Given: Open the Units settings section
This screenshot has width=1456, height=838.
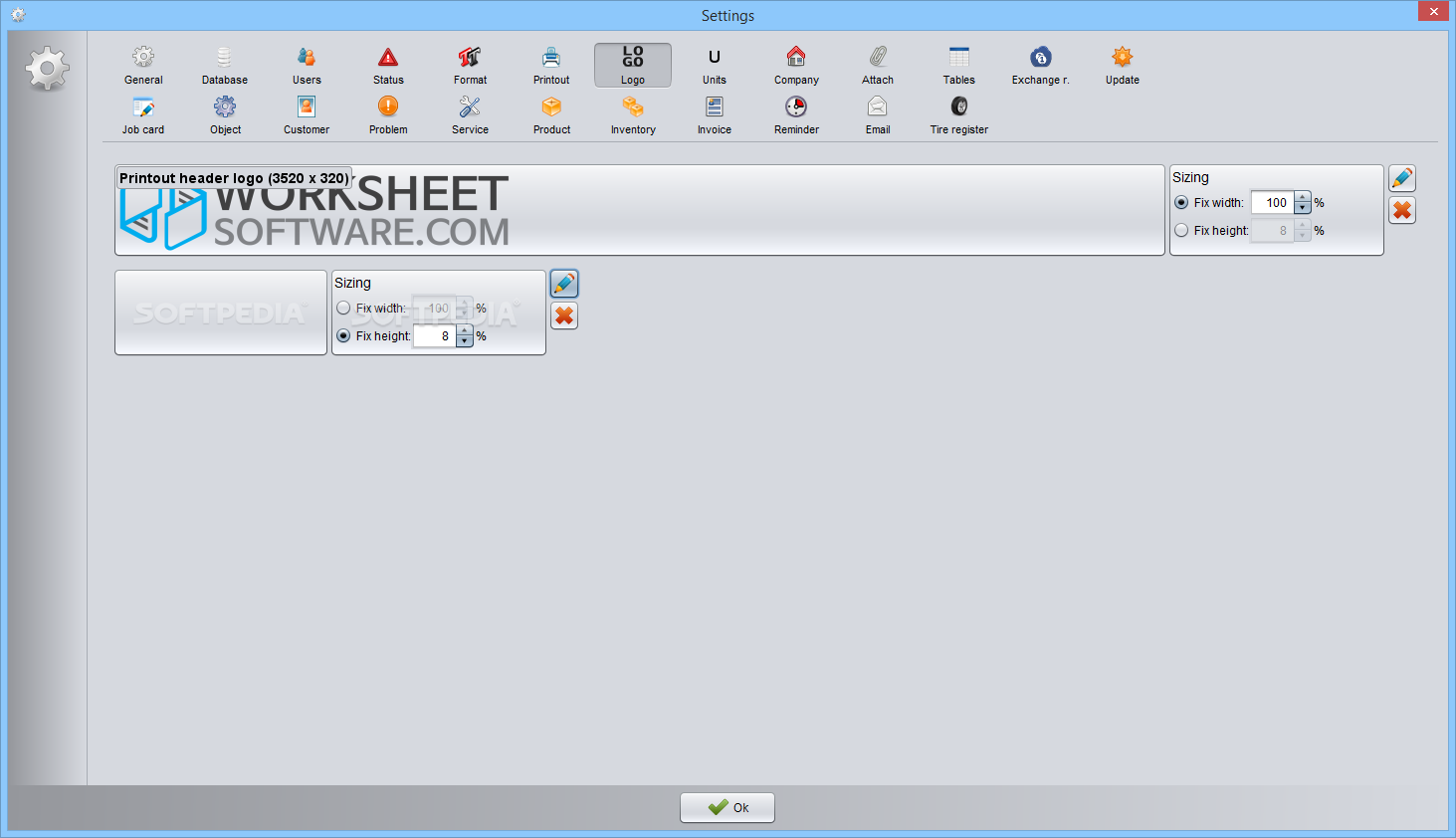Looking at the screenshot, I should 715,66.
